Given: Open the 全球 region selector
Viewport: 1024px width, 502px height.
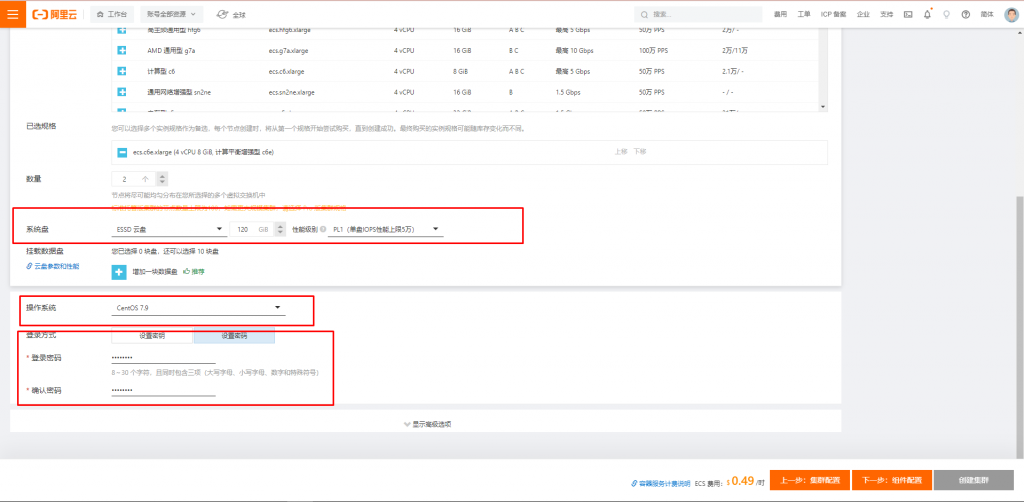Looking at the screenshot, I should click(231, 14).
